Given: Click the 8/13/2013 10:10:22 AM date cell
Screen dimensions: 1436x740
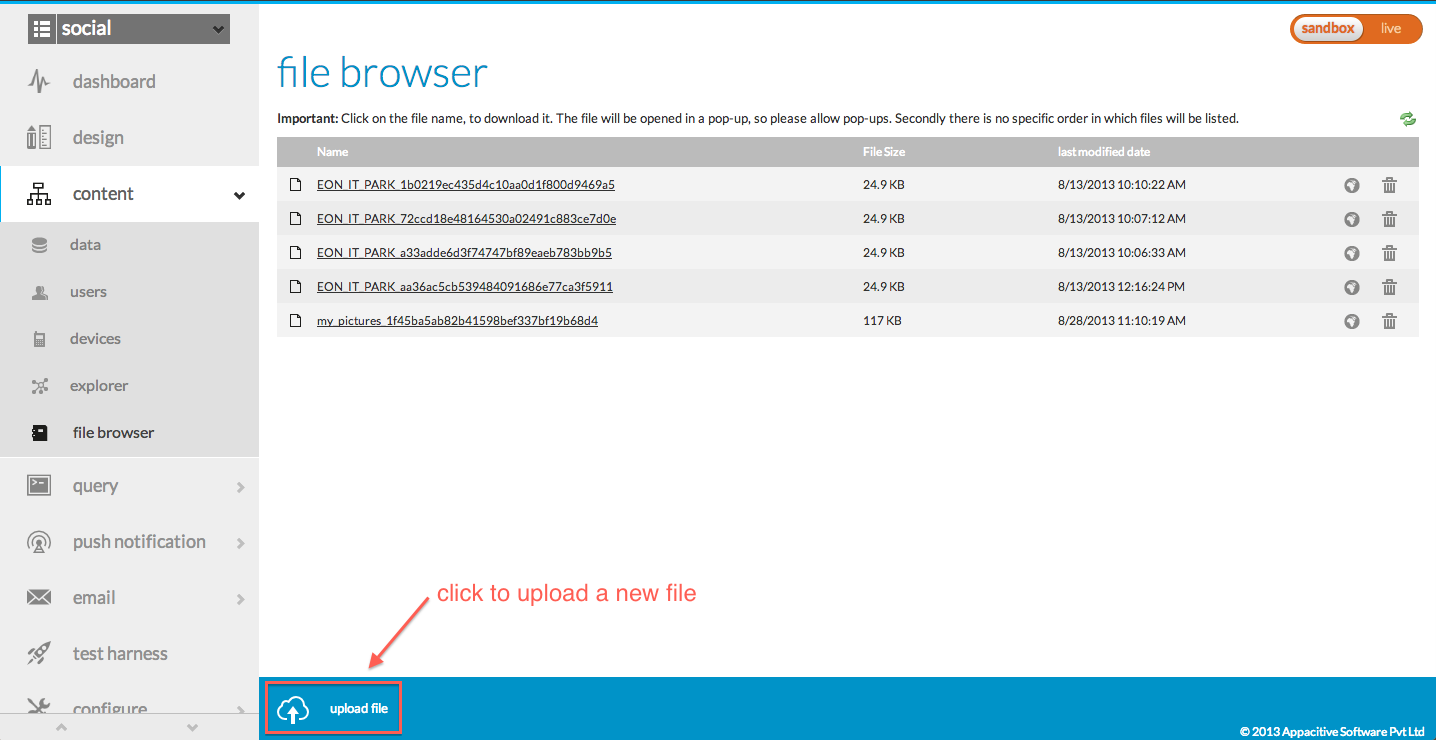Looking at the screenshot, I should pyautogui.click(x=1121, y=185).
